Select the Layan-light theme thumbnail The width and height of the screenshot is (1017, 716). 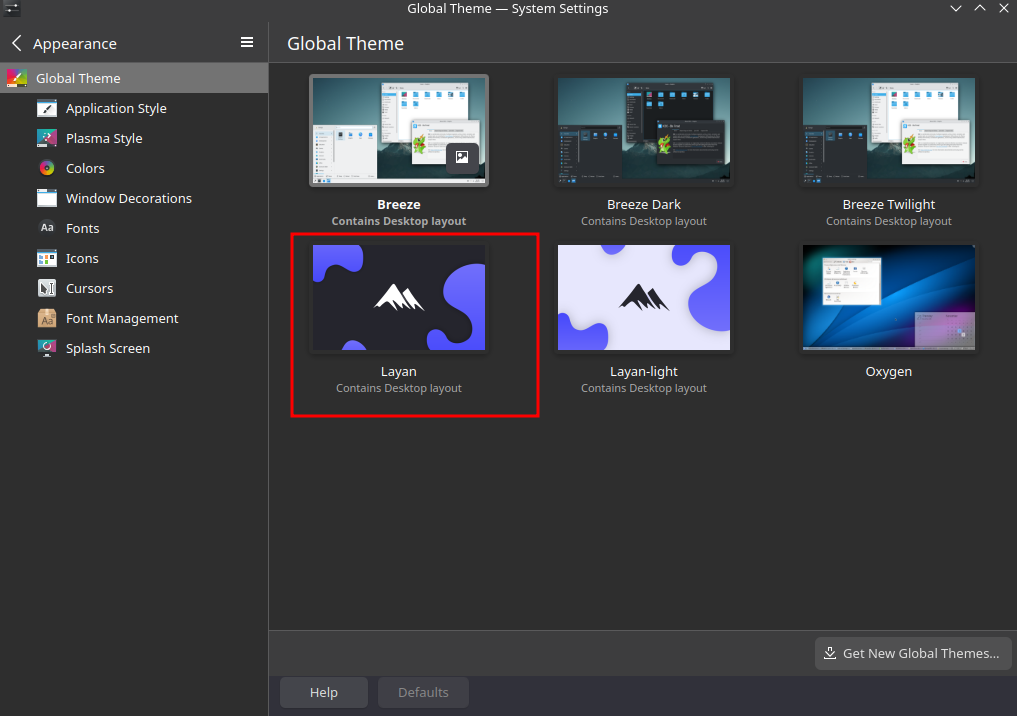click(x=643, y=297)
